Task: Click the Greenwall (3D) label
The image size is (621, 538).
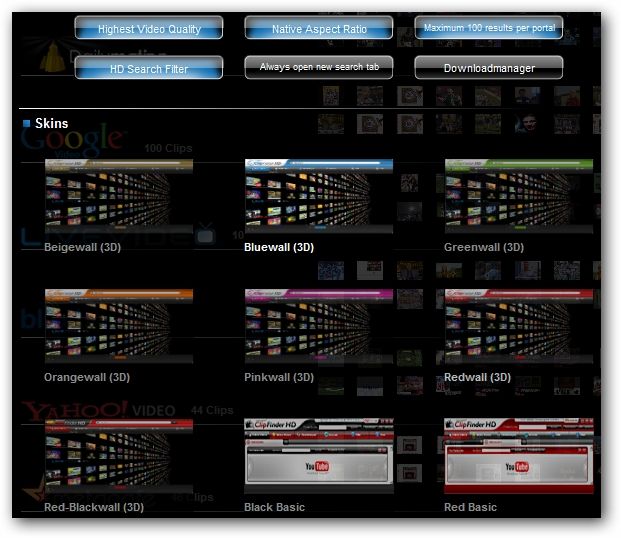Action: 484,247
